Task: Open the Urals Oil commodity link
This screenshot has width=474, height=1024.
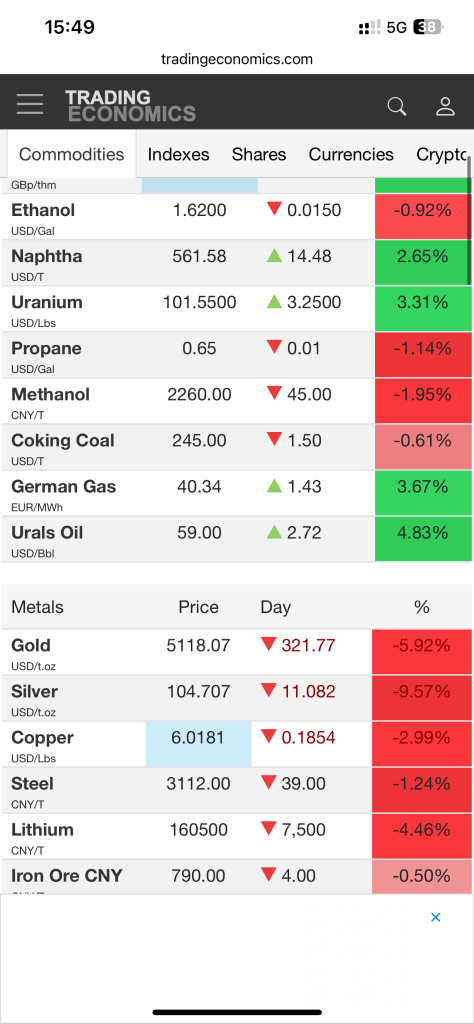Action: (x=47, y=533)
